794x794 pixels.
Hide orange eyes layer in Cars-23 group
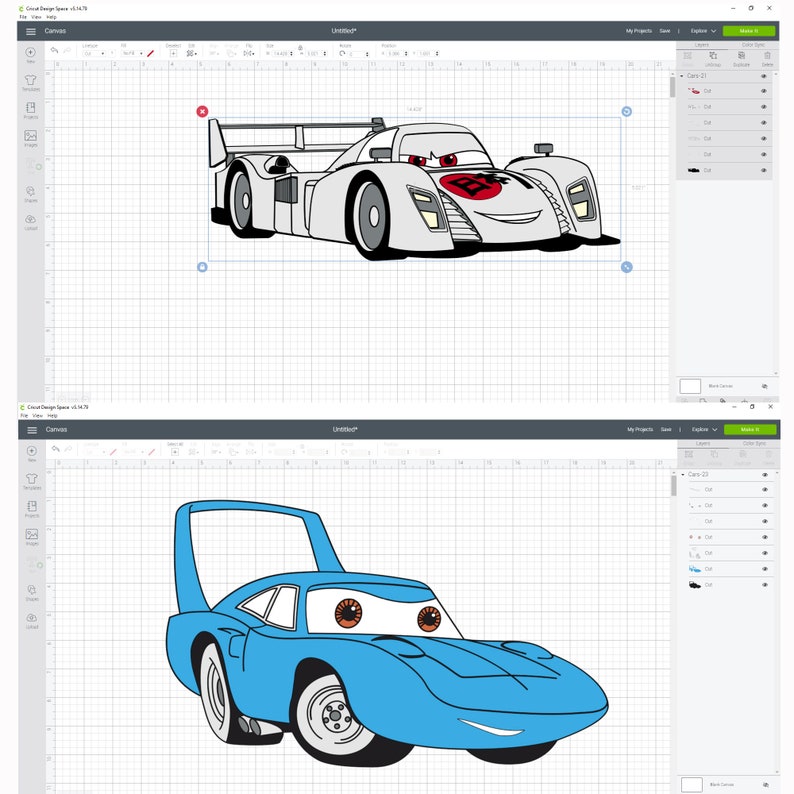click(765, 537)
